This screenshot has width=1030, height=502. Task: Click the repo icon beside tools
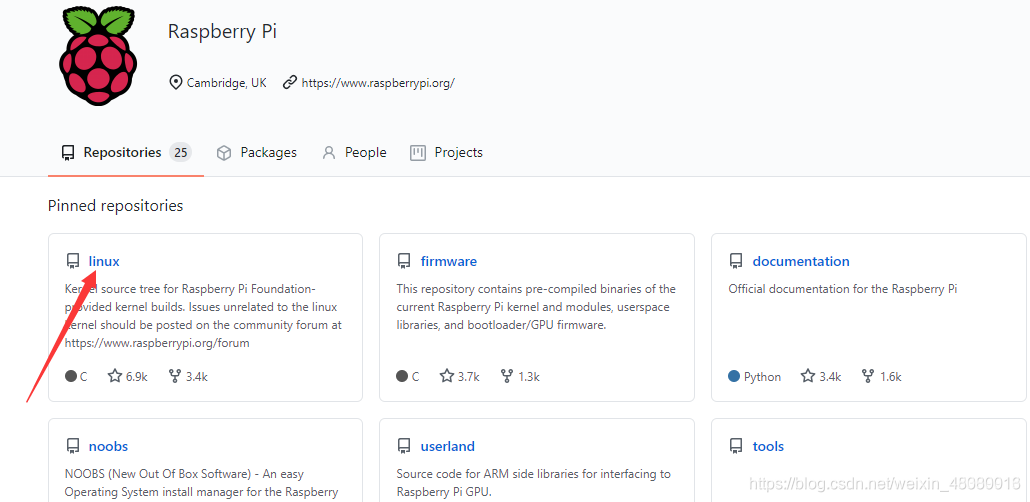point(736,447)
